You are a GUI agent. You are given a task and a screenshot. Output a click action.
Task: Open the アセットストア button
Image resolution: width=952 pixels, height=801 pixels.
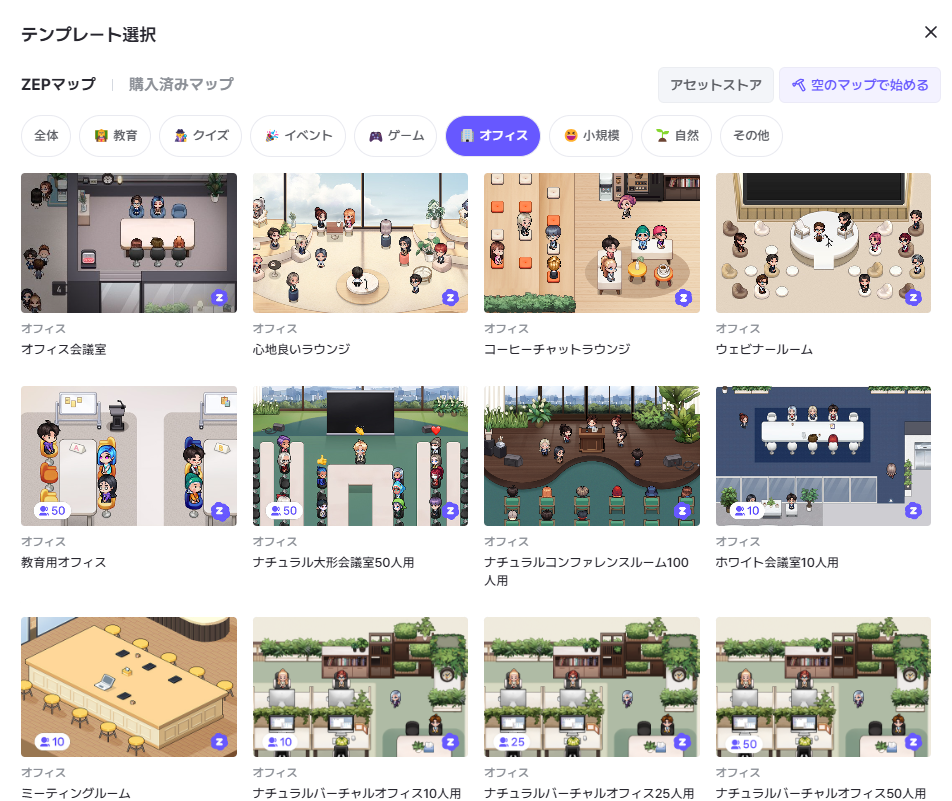coord(716,85)
